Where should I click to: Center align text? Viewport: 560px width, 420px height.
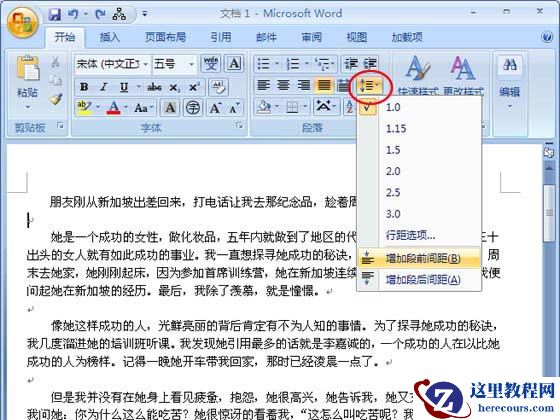pyautogui.click(x=284, y=85)
